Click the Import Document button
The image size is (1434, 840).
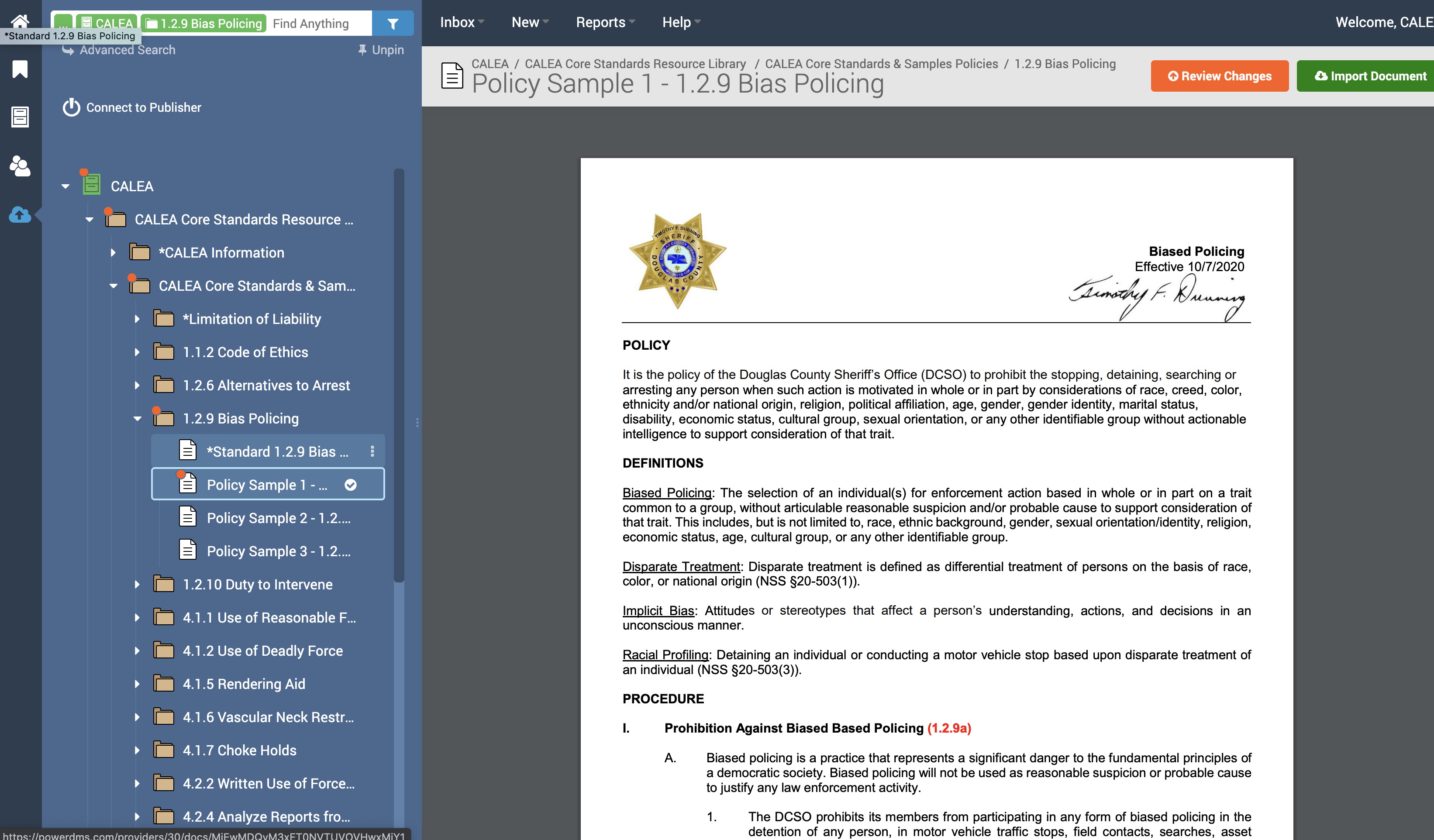click(1365, 76)
